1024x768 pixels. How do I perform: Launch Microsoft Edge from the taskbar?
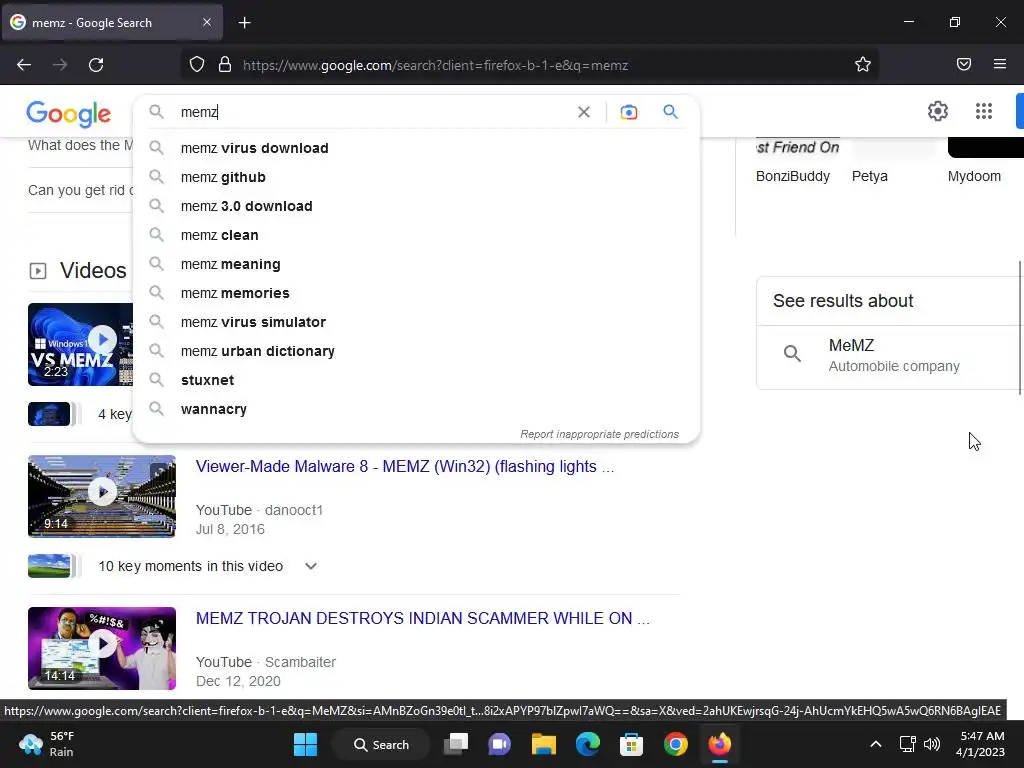coord(588,744)
